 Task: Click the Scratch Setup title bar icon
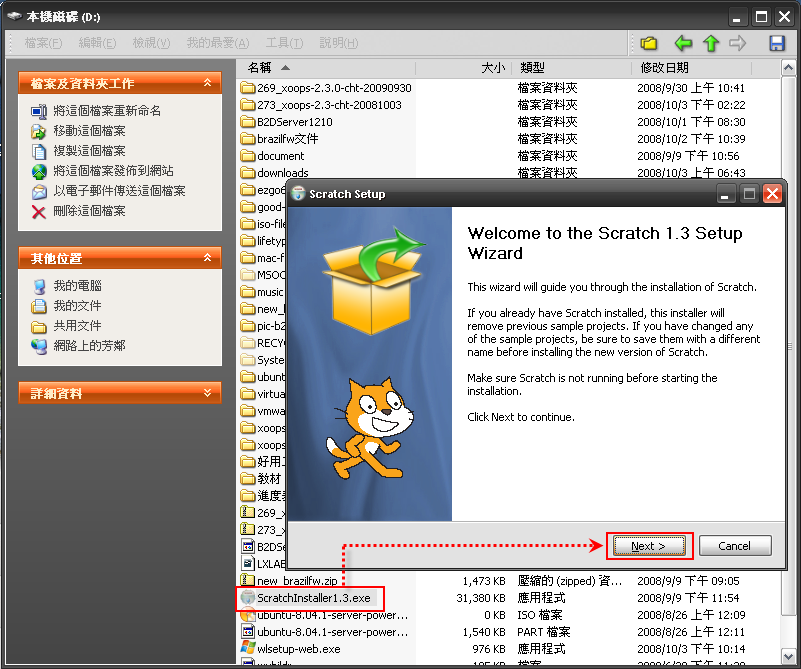click(x=298, y=194)
